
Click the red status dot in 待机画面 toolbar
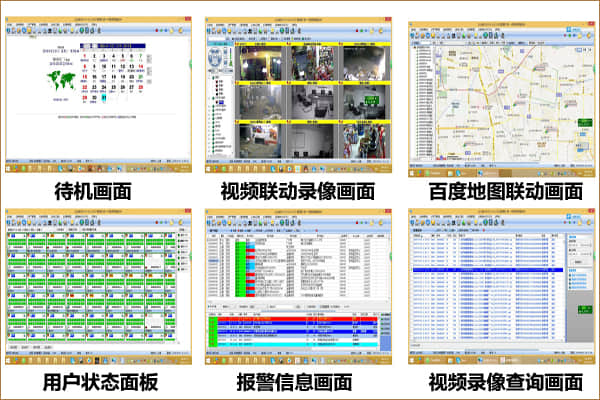coord(157,30)
